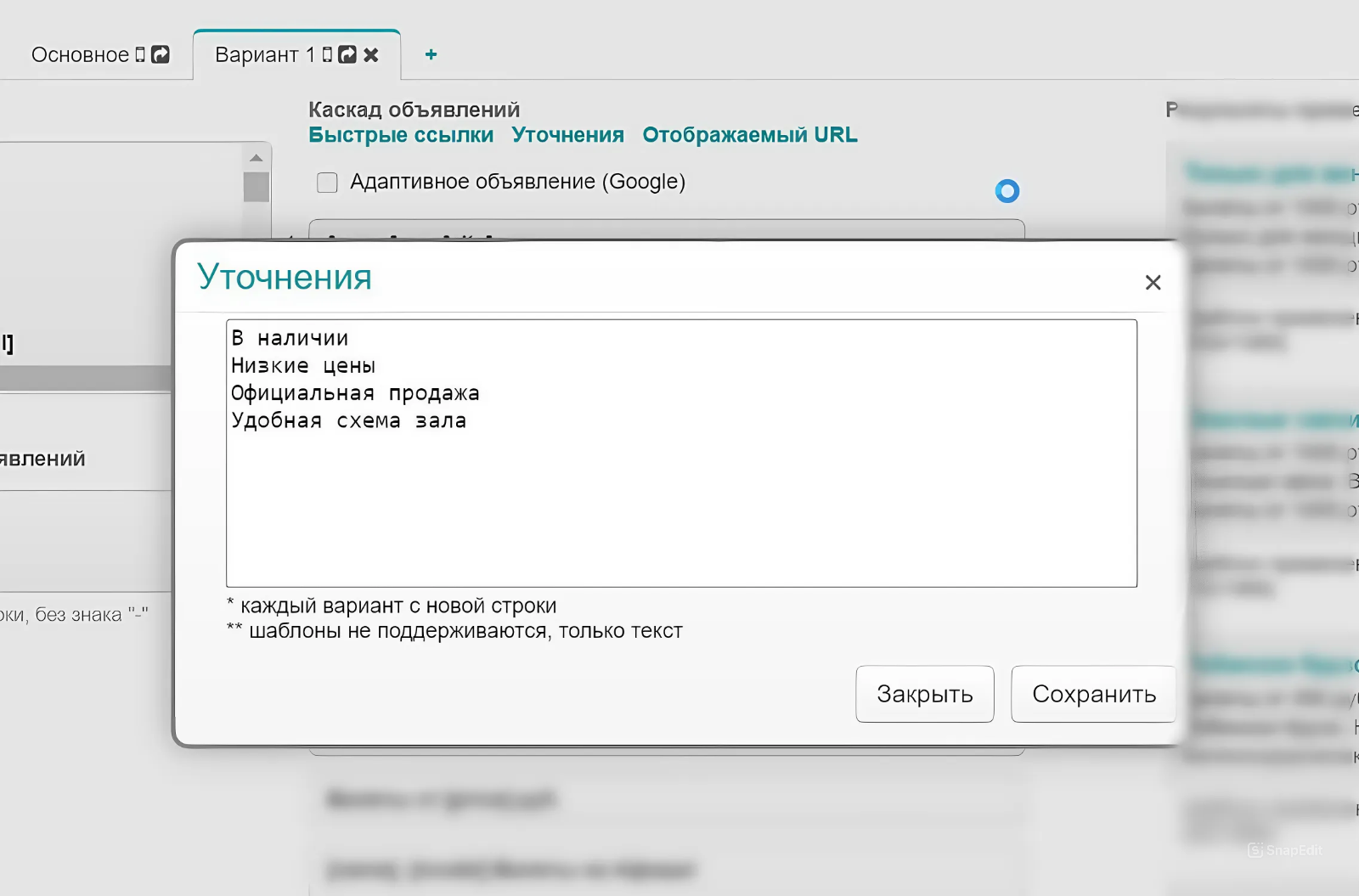
Task: Click mobile icon on Вариант 1 tab
Action: (x=327, y=54)
